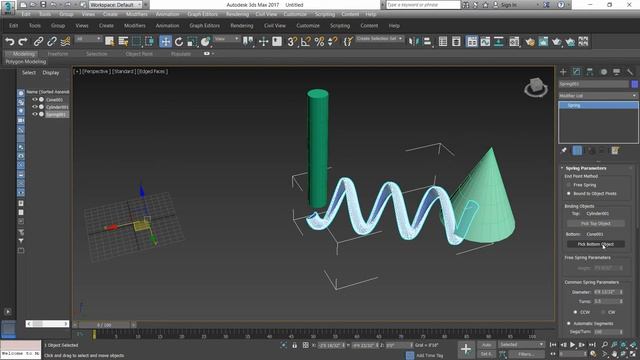Click the ViewCube in the viewport

[536, 87]
